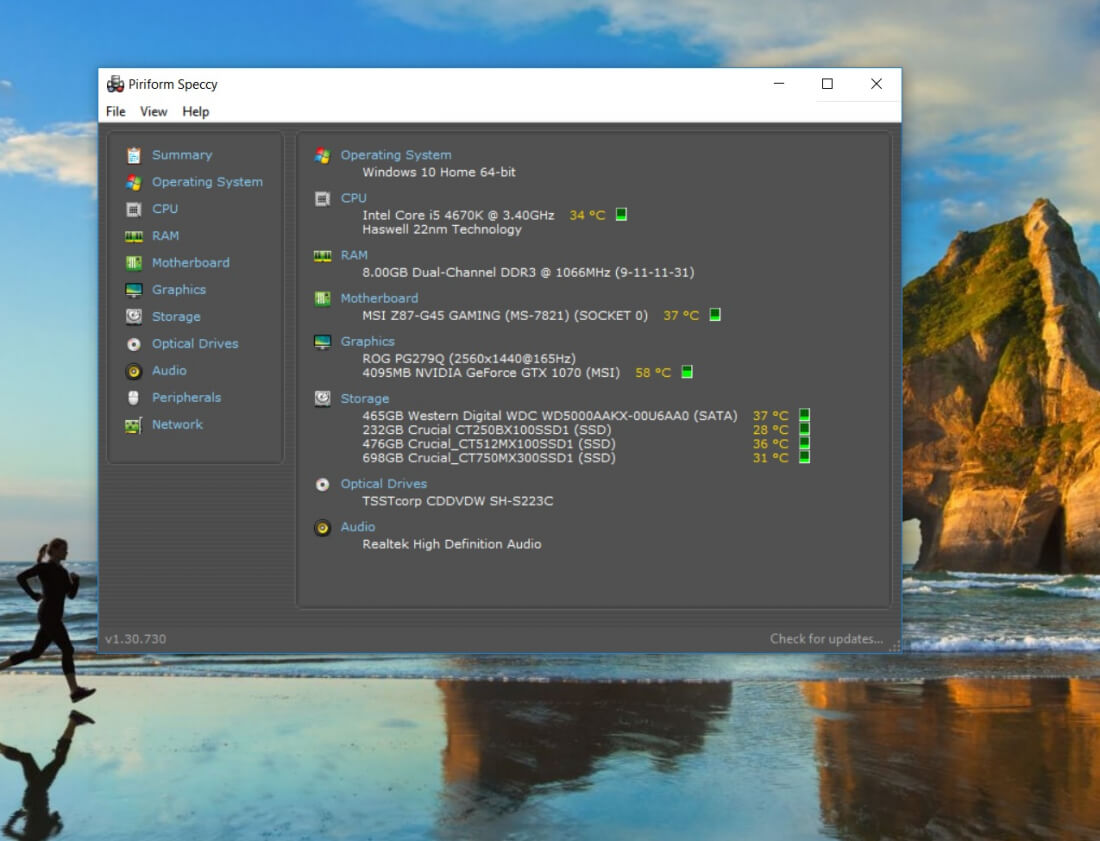1100x841 pixels.
Task: Click the Motherboard icon in sidebar
Action: [x=133, y=263]
